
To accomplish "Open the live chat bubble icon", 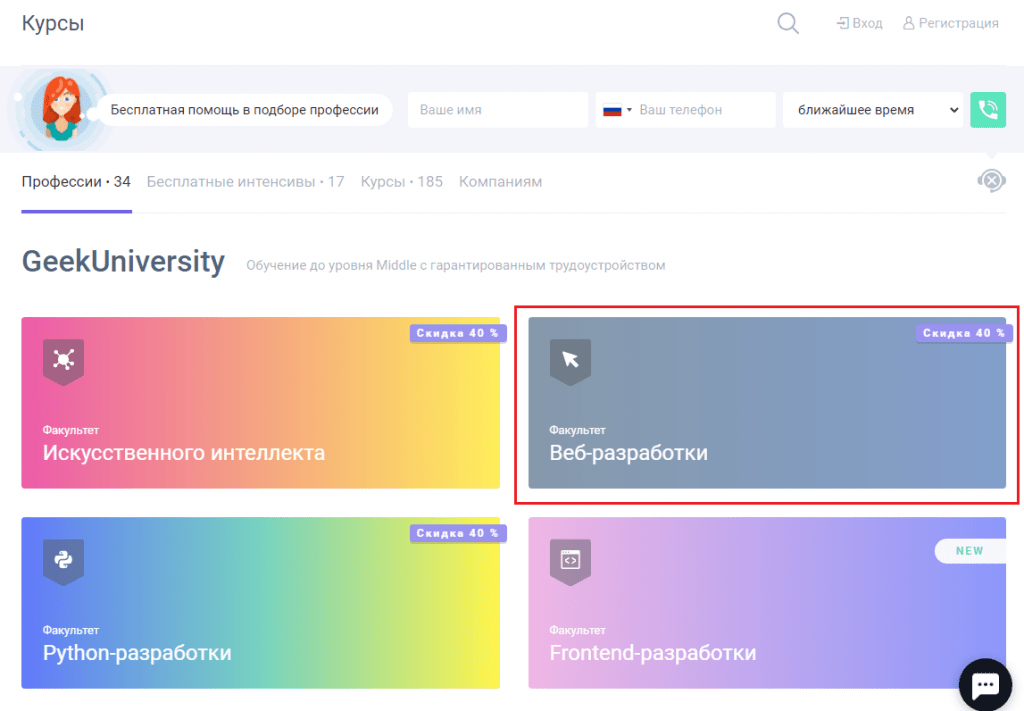I will pyautogui.click(x=985, y=684).
